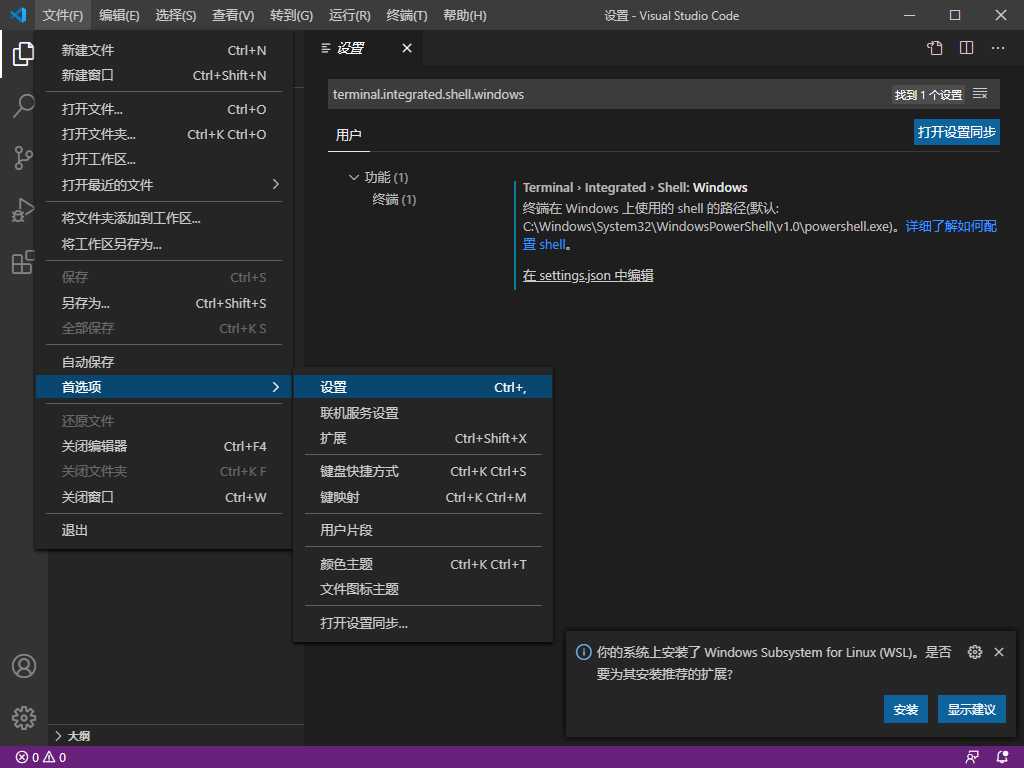The width and height of the screenshot is (1024, 768).
Task: Select 颜色主题 in preferences submenu
Action: pyautogui.click(x=423, y=564)
